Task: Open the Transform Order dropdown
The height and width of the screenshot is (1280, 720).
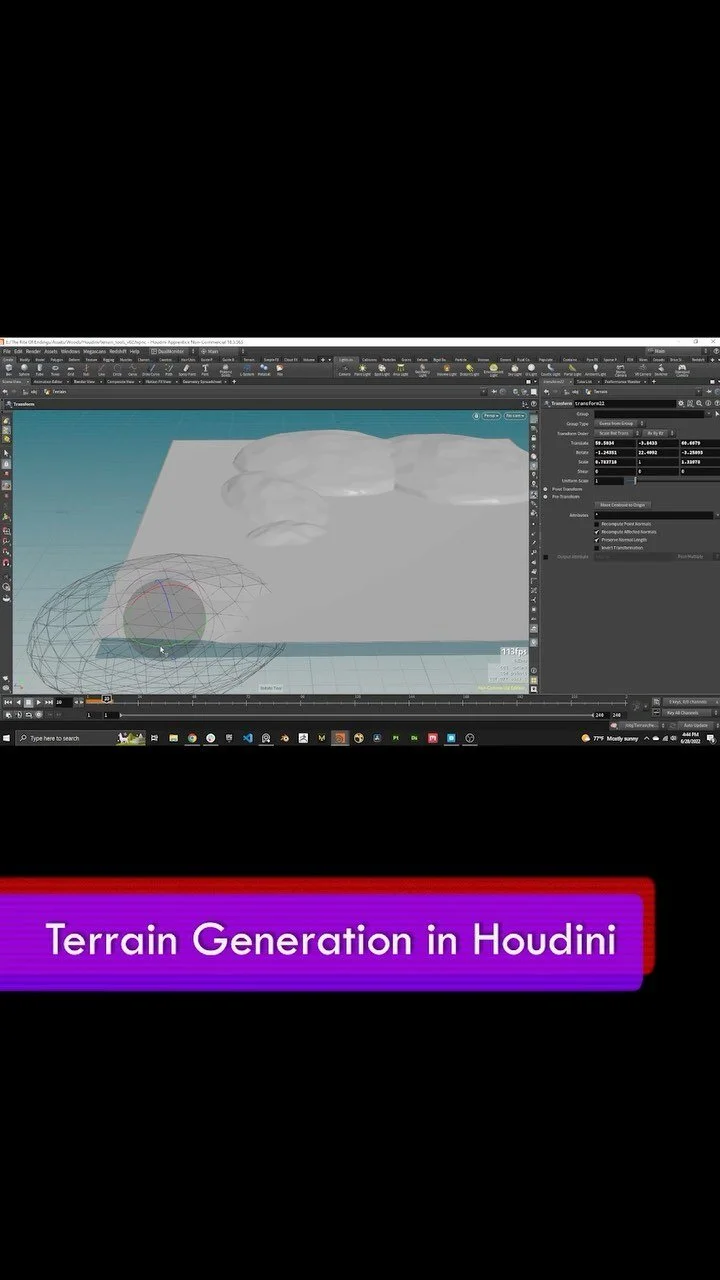Action: 617,433
